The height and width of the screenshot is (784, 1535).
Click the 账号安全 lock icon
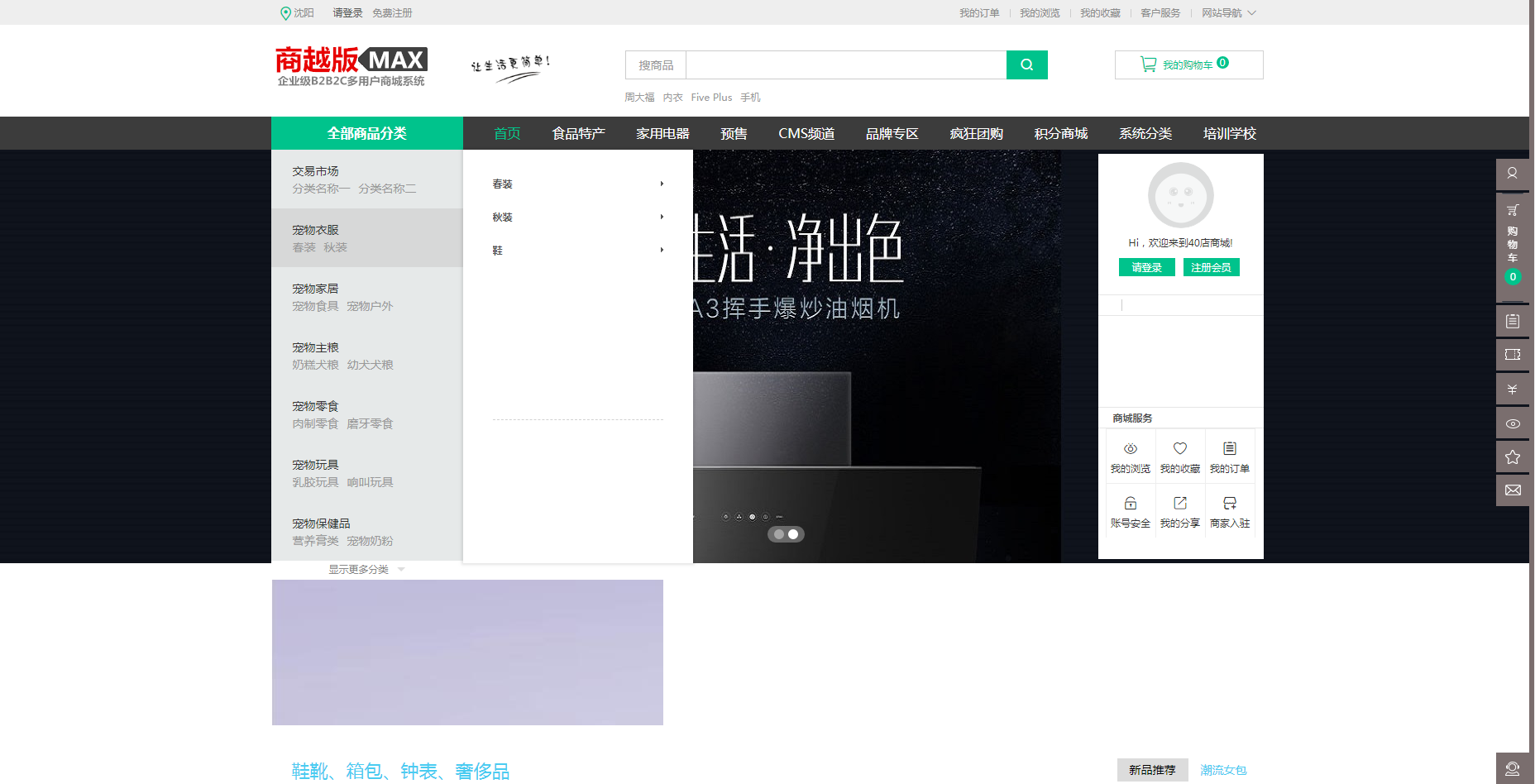click(x=1130, y=504)
